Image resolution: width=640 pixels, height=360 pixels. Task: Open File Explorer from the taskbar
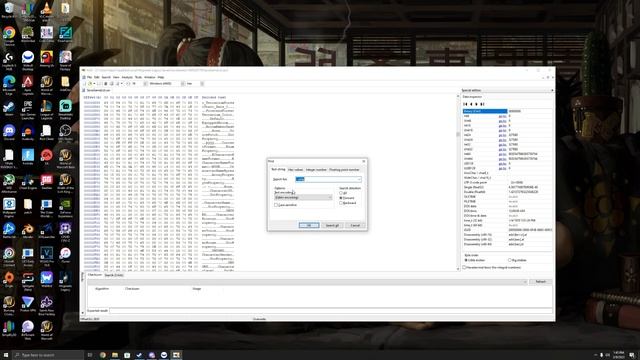[x=115, y=355]
